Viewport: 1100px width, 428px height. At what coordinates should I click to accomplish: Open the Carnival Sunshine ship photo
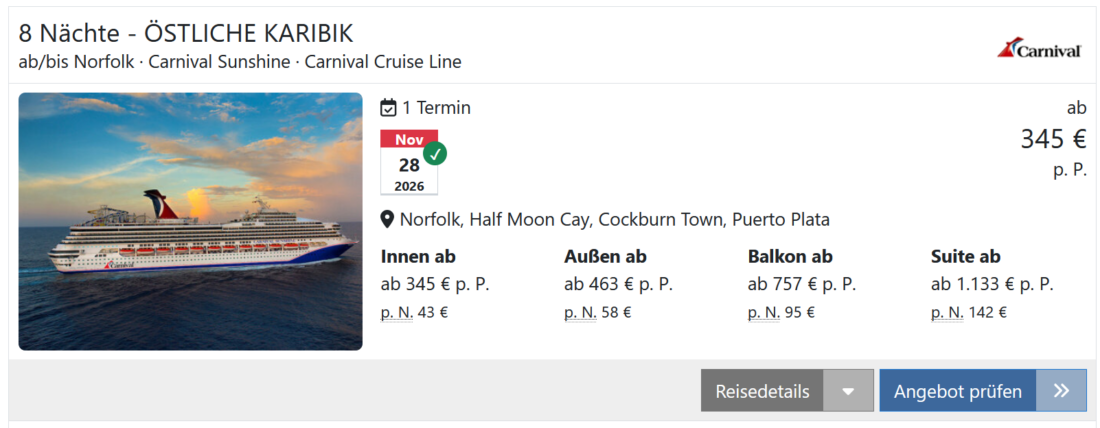pyautogui.click(x=190, y=221)
